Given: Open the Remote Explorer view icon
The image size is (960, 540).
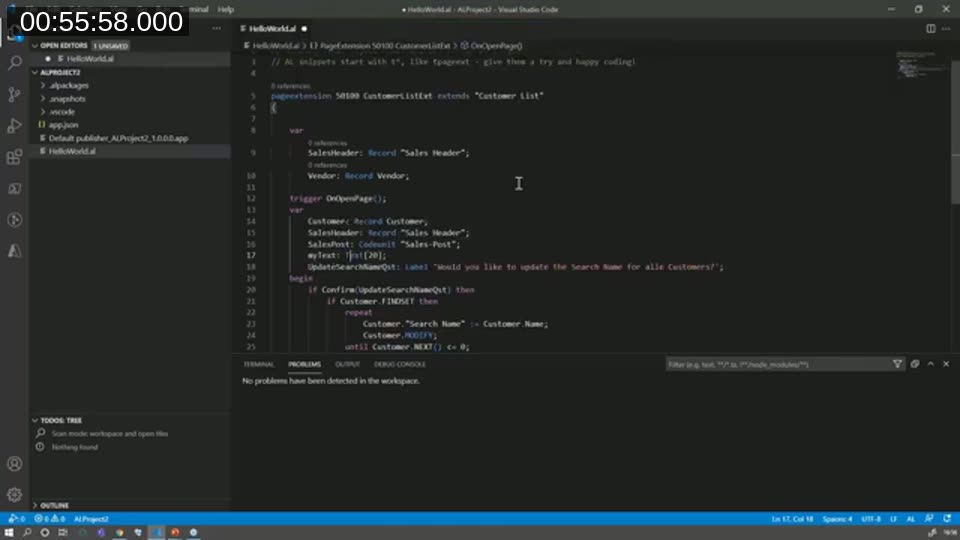Looking at the screenshot, I should click(x=15, y=189).
